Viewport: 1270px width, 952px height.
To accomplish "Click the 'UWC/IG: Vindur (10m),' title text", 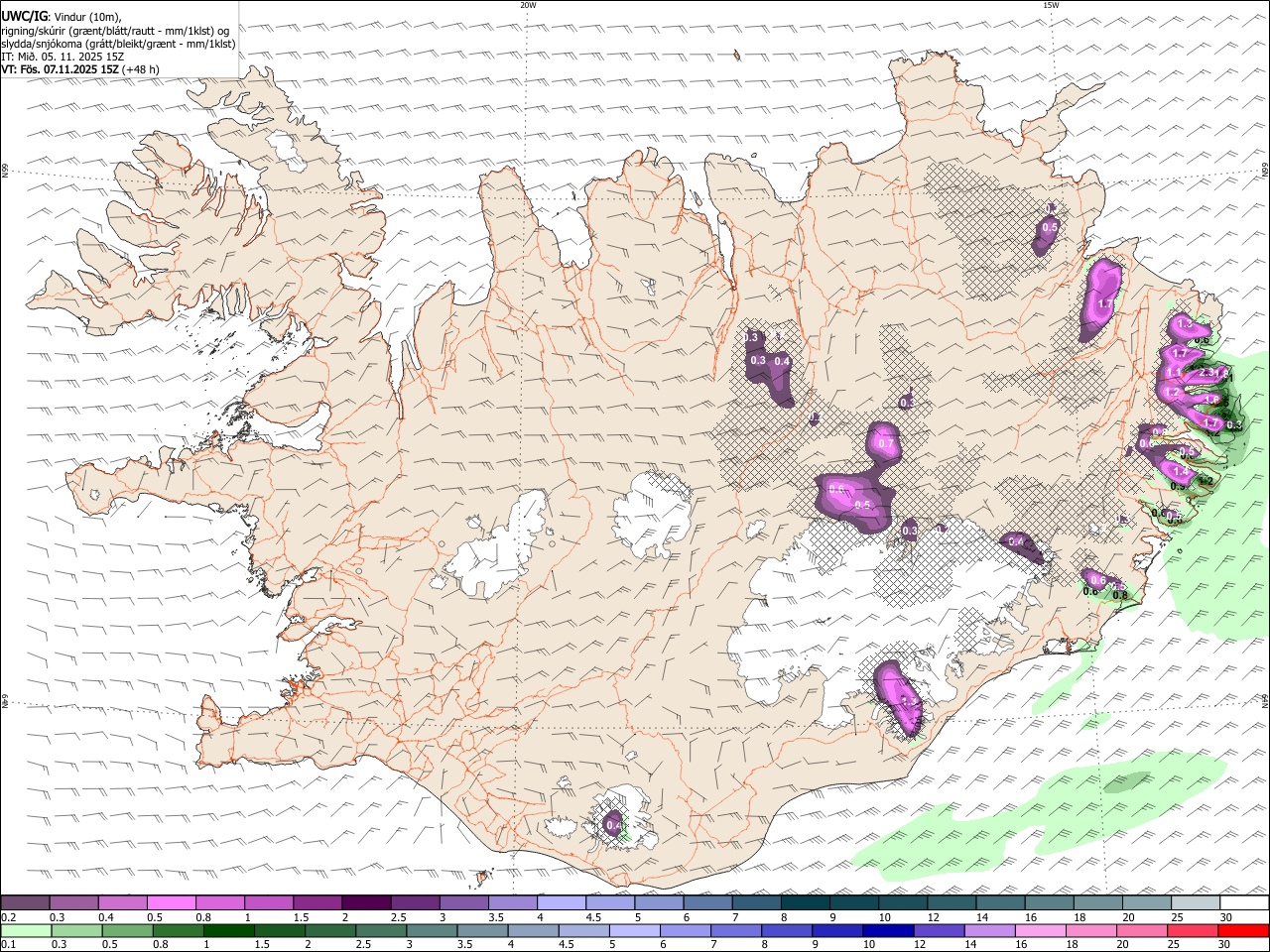I will (x=62, y=17).
